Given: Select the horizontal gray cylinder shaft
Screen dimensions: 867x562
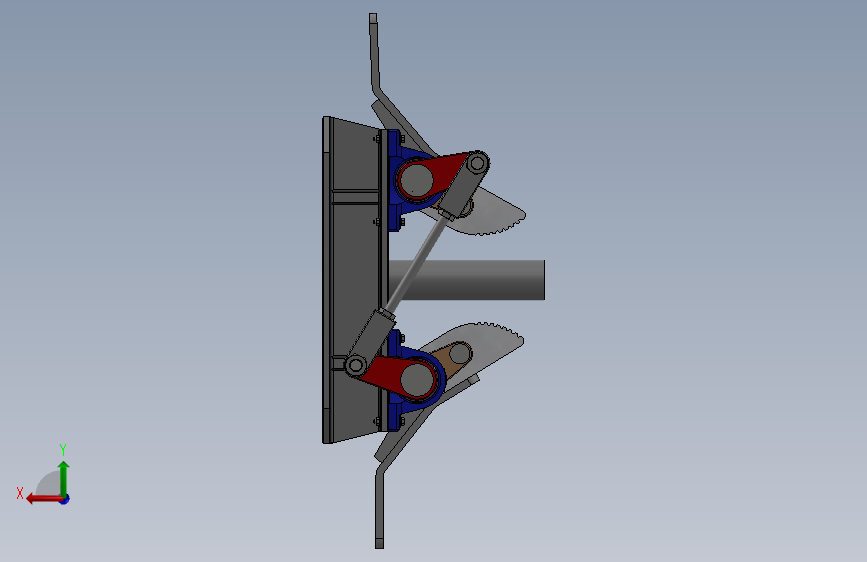Looking at the screenshot, I should tap(474, 280).
